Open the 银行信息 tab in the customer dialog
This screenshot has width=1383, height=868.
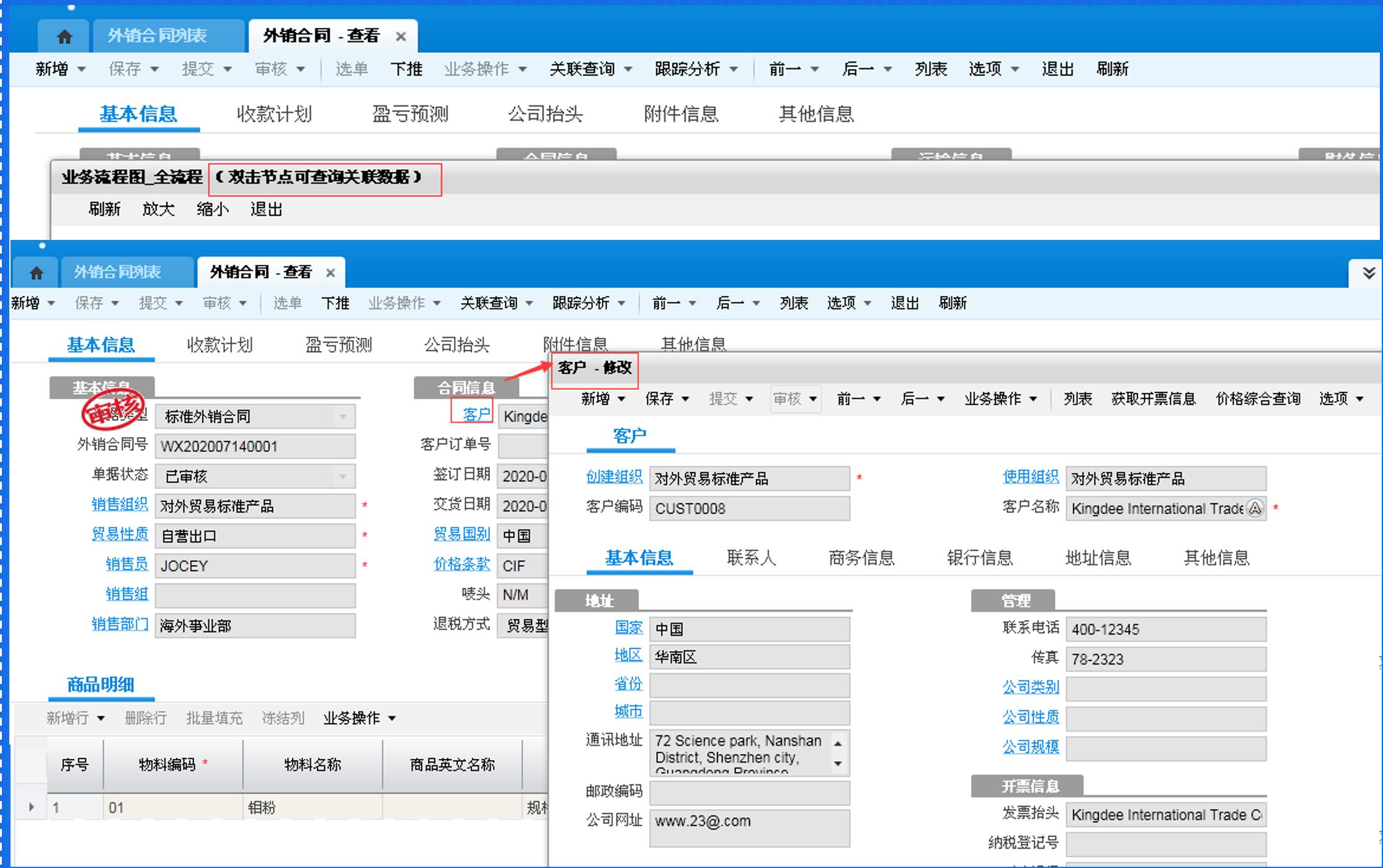point(980,558)
